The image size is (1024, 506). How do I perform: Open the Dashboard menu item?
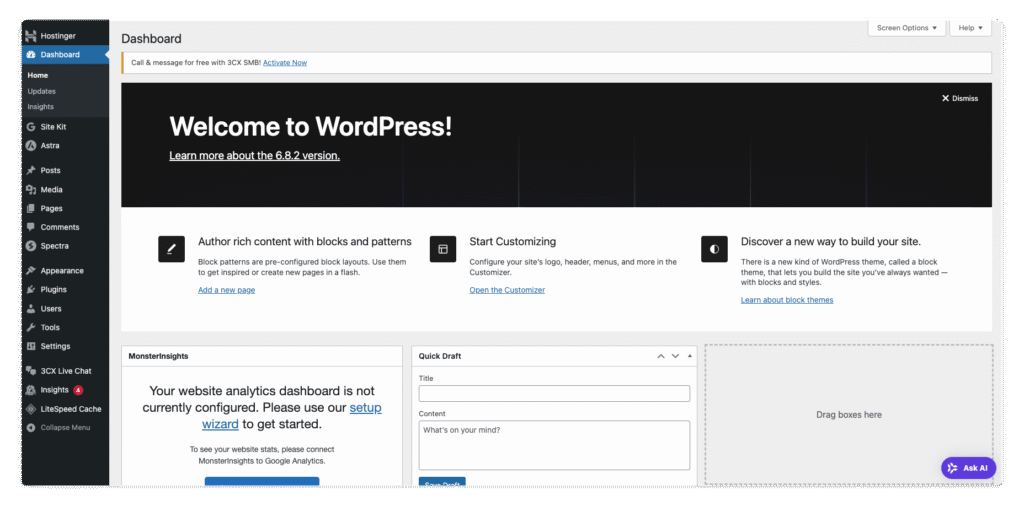coord(65,55)
